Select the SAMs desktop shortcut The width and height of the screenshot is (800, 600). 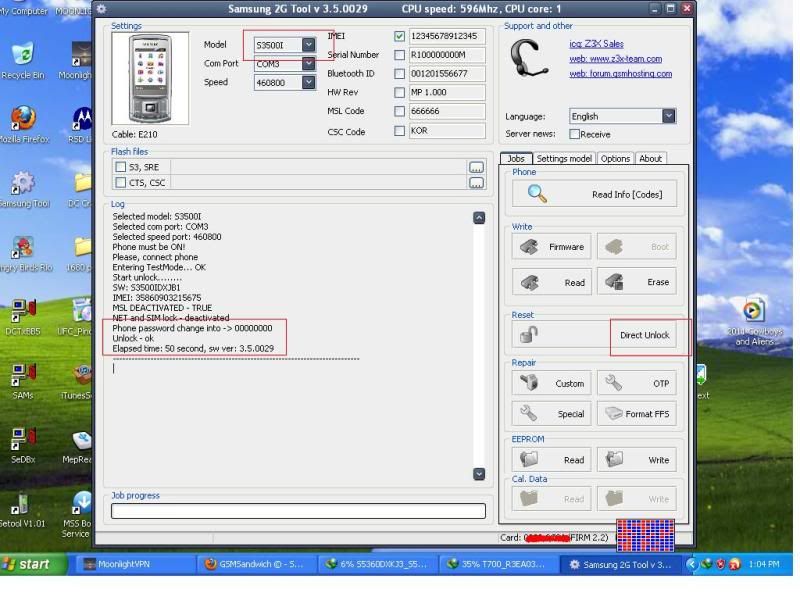coord(23,381)
